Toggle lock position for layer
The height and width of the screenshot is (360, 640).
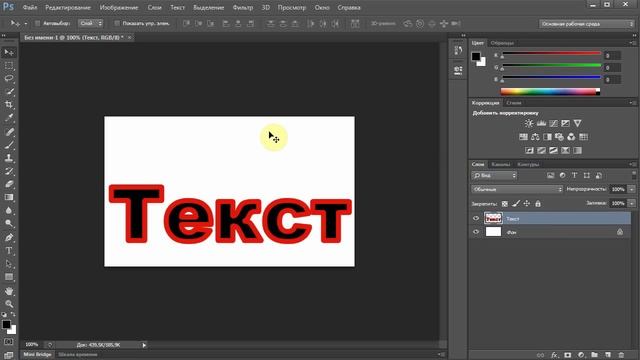pyautogui.click(x=527, y=203)
